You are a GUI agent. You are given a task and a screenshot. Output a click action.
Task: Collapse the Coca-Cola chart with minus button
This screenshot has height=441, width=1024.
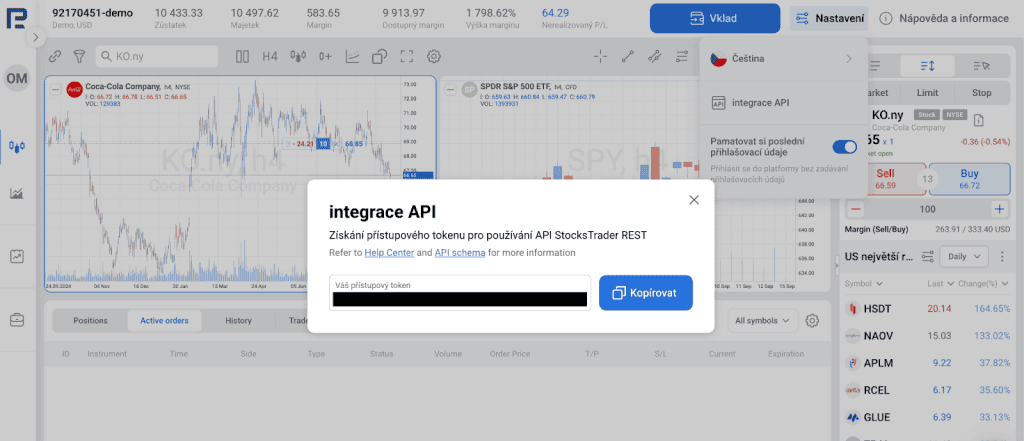(56, 90)
